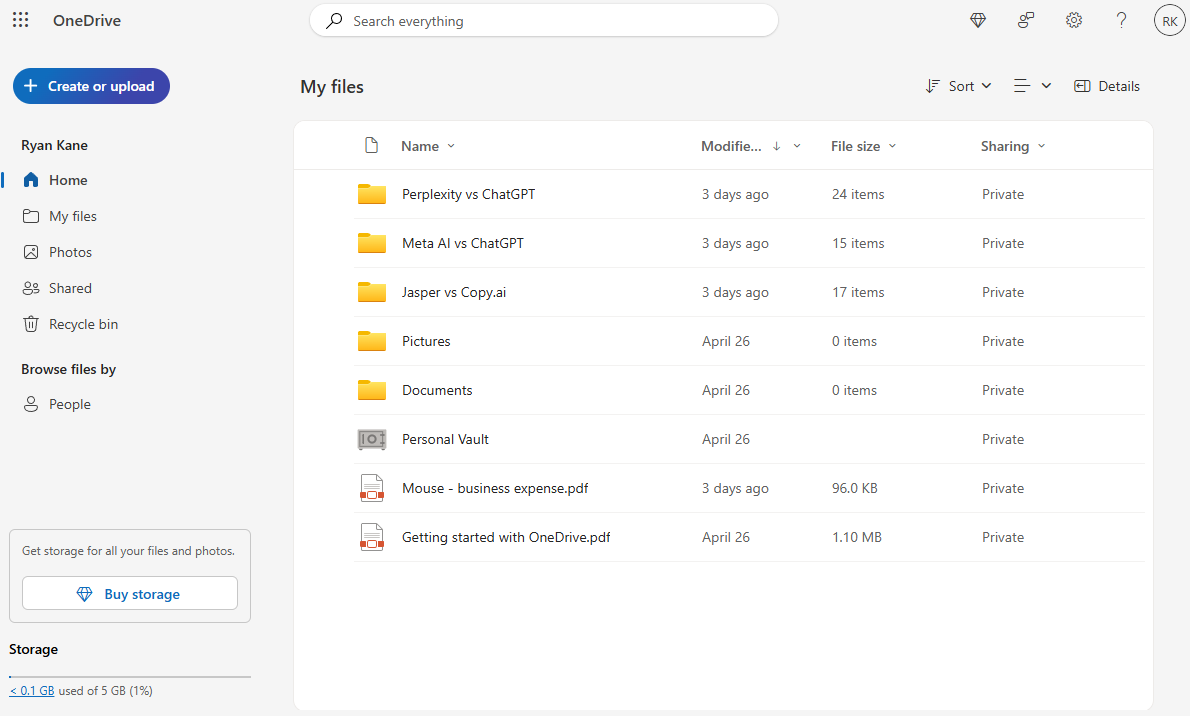Click the Buy storage button

(130, 593)
